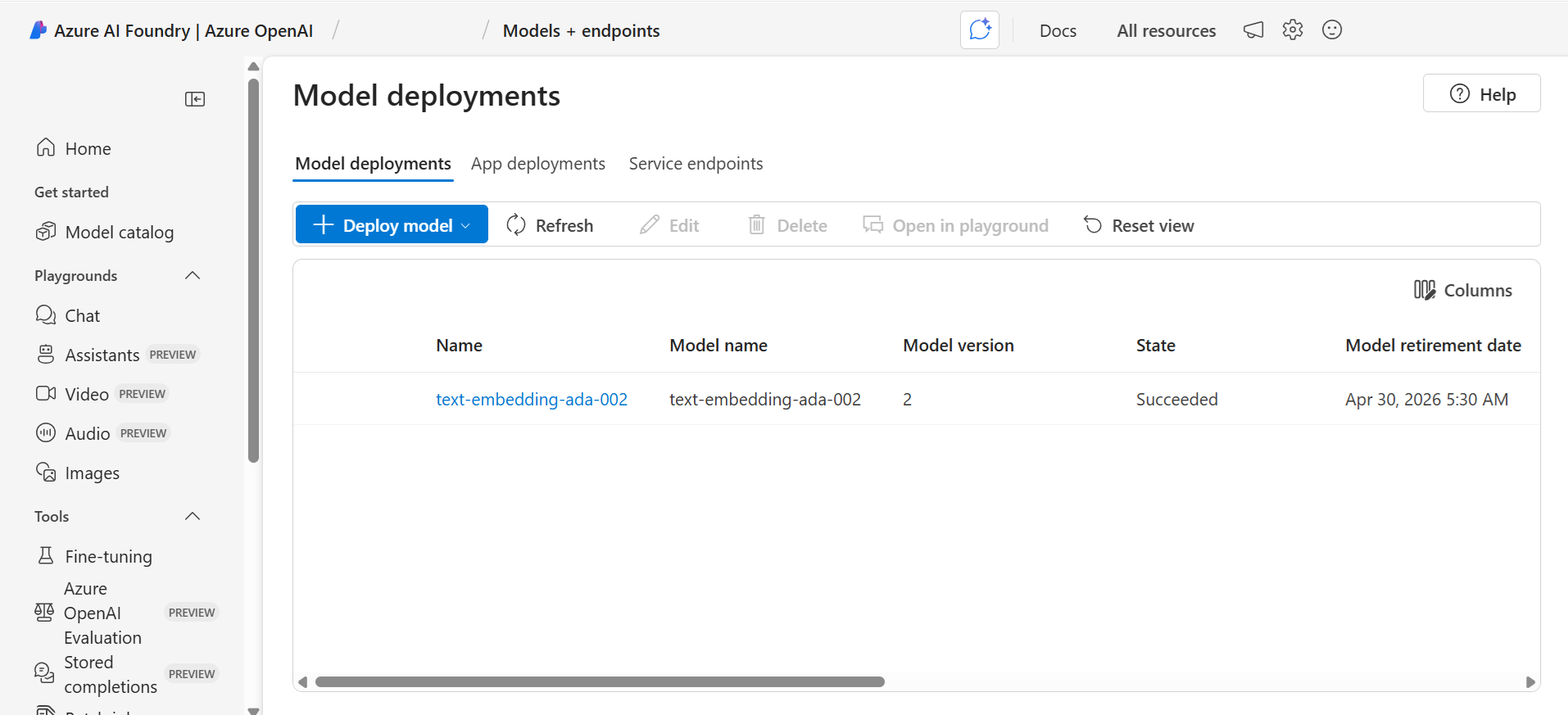
Task: Click the Home house icon
Action: click(46, 147)
